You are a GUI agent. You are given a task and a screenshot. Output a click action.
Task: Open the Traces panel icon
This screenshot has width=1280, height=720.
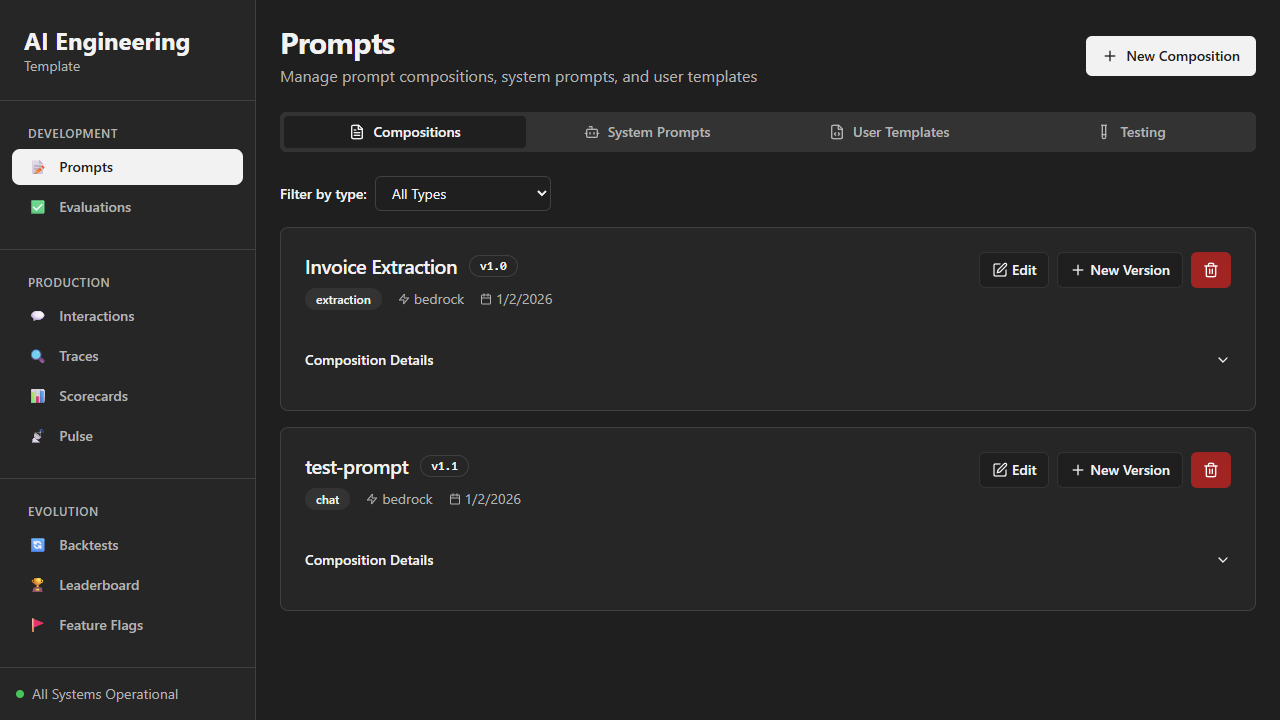pos(38,356)
